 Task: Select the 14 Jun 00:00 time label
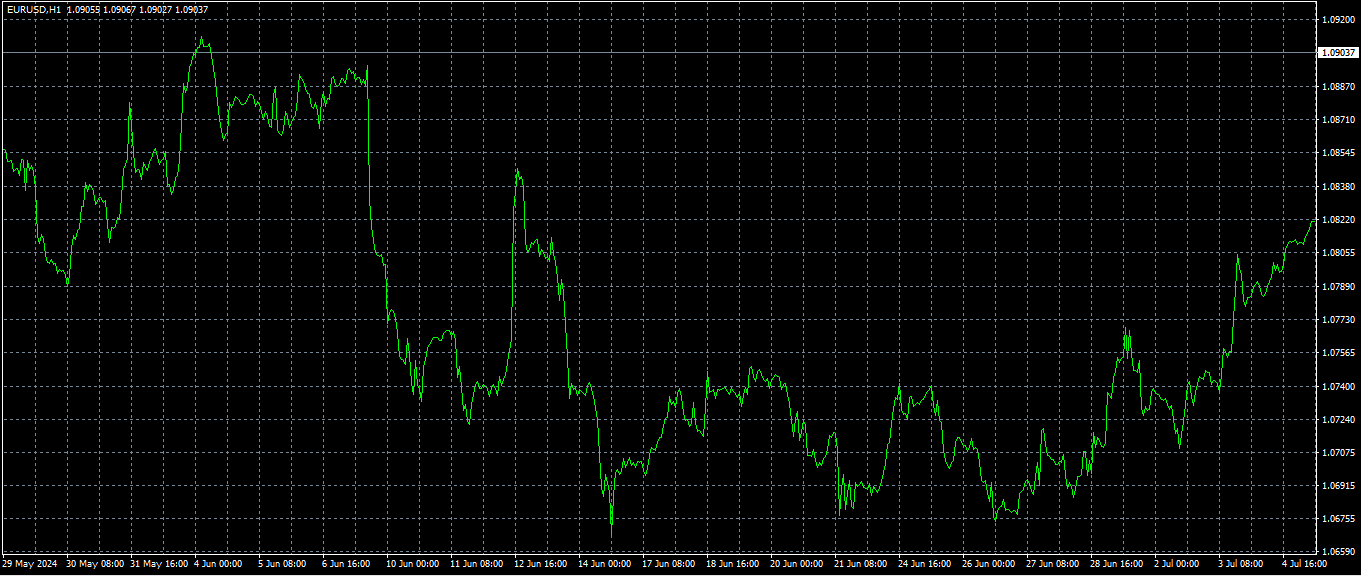(604, 564)
